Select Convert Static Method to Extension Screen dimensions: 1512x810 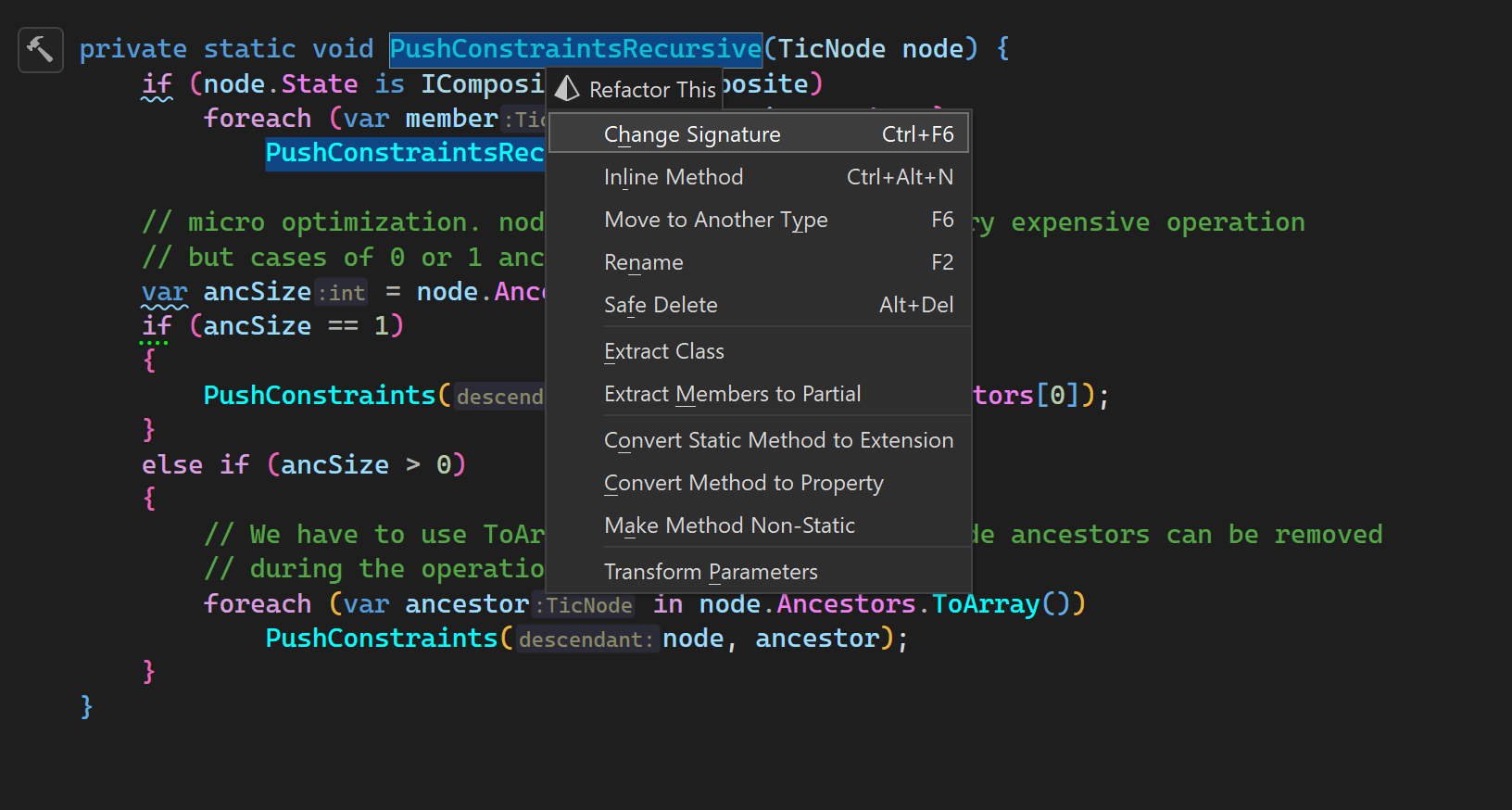tap(759, 439)
